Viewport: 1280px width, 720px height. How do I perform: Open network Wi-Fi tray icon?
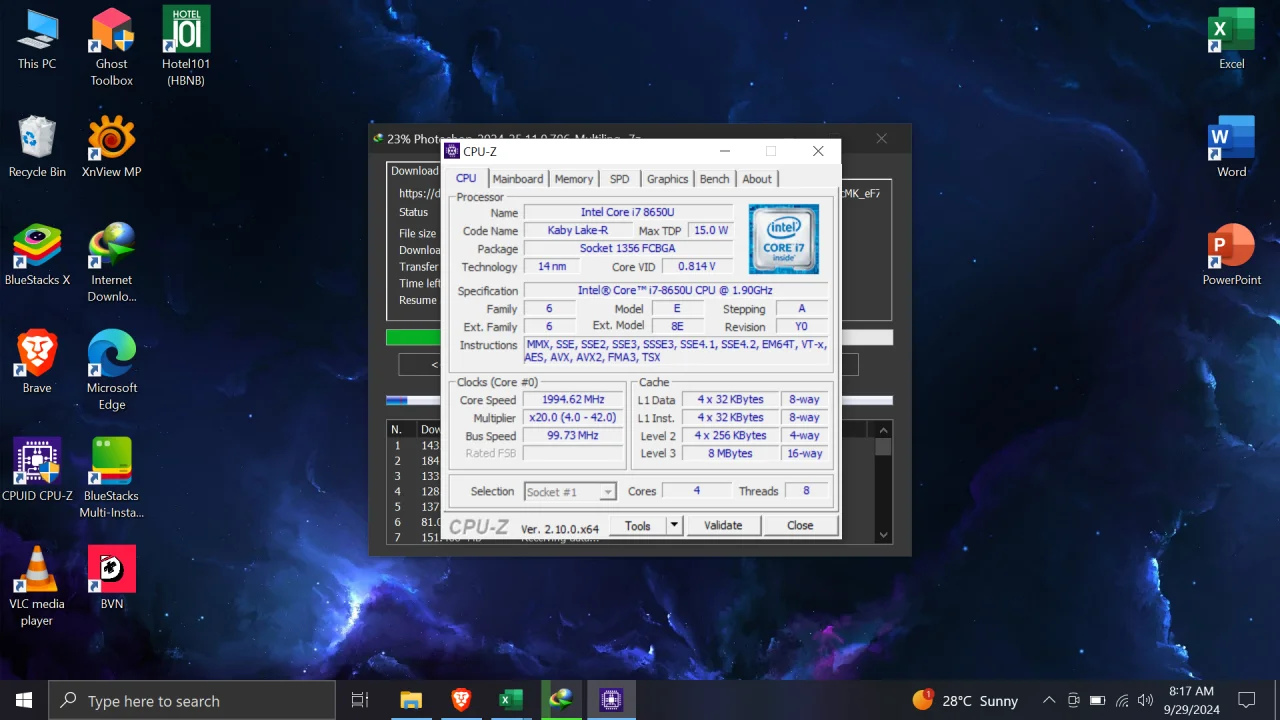point(1122,700)
